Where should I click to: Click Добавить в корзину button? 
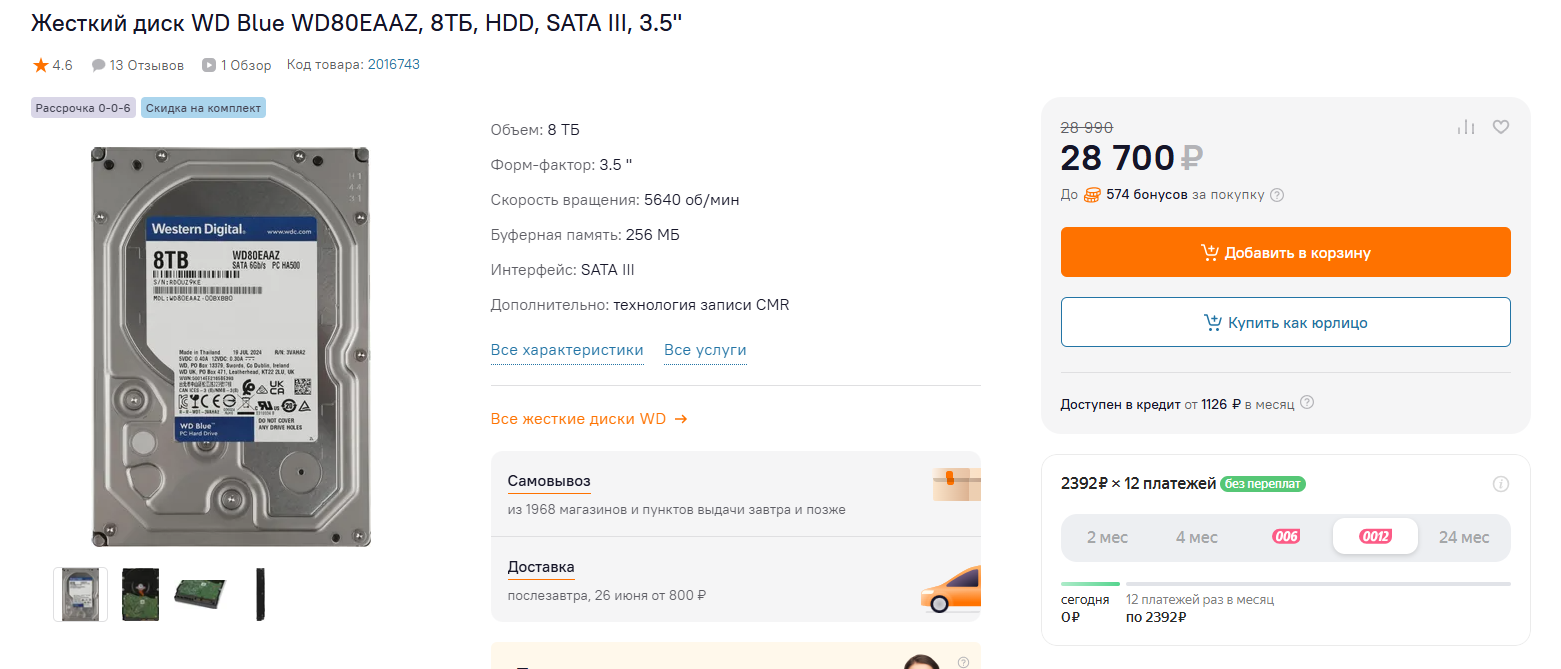coord(1285,252)
